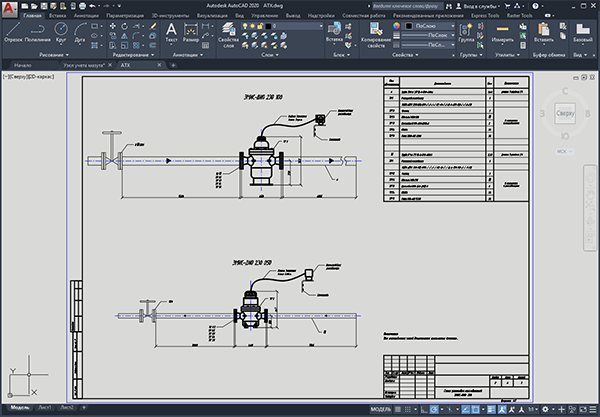Select the Отрезок line tool
The height and width of the screenshot is (417, 600).
13,32
